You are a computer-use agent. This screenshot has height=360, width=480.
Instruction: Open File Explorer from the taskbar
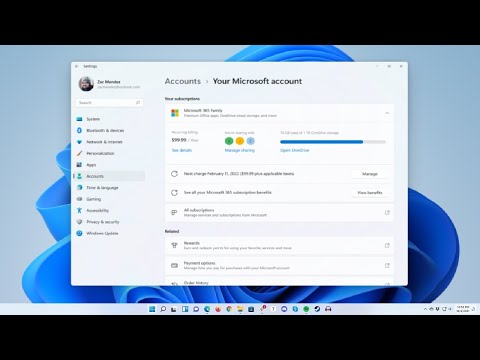[x=240, y=309]
